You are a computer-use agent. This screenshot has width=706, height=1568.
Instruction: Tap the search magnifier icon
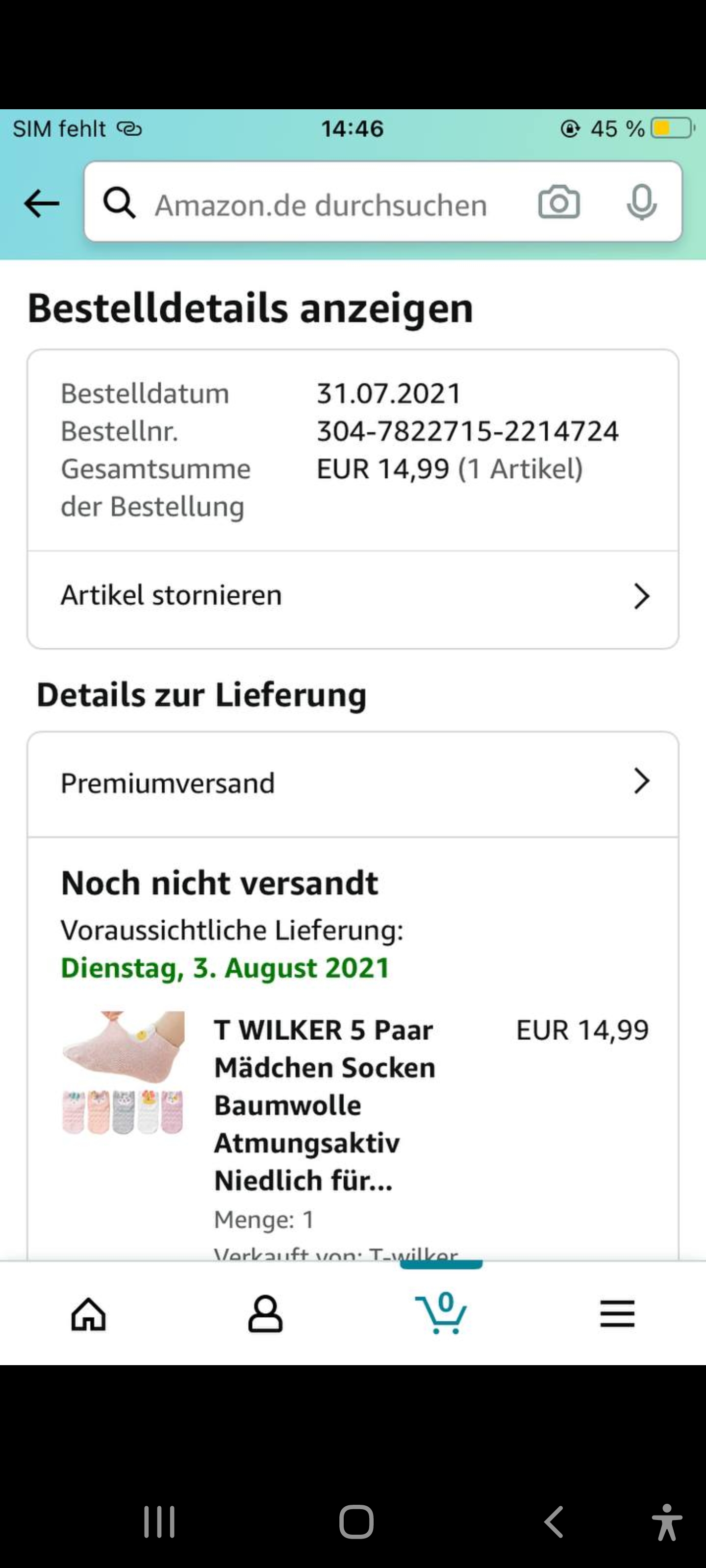click(x=119, y=203)
